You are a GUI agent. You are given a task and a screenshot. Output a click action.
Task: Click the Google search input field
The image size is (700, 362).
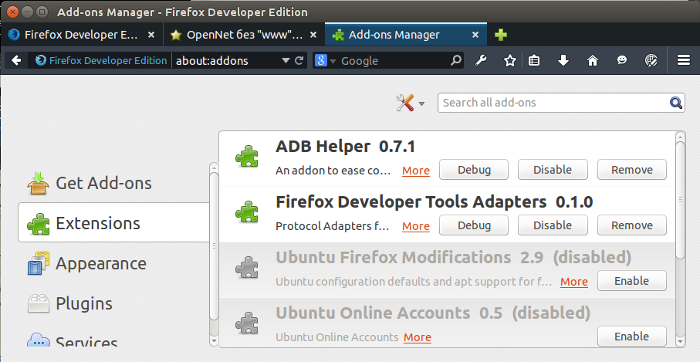coord(394,61)
